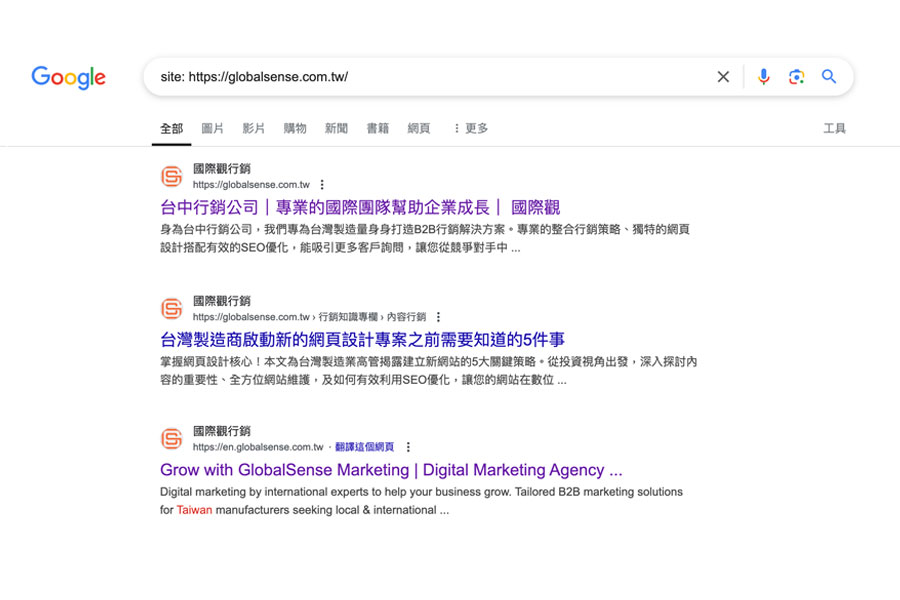
Task: Open the Grow with GlobalSense Marketing result link
Action: click(391, 470)
